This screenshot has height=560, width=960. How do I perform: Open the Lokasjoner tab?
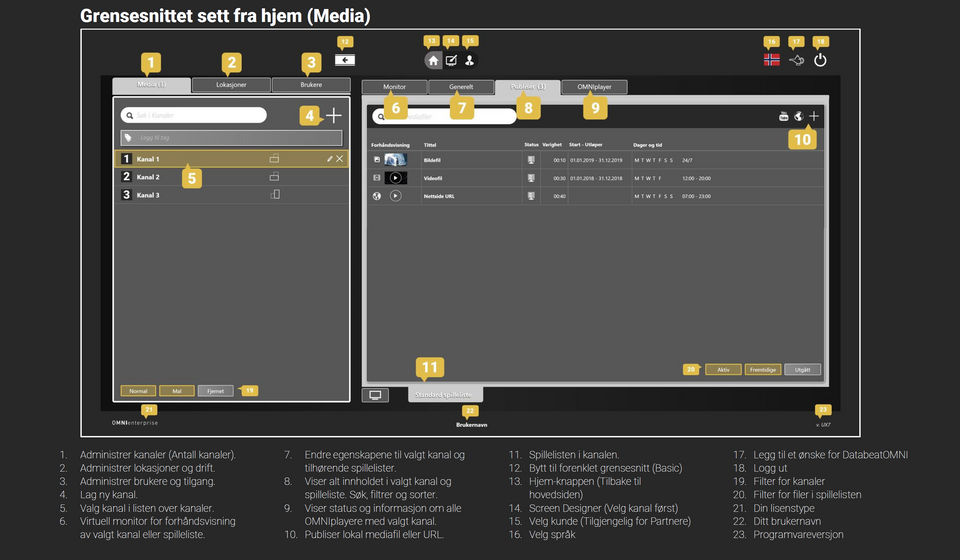coord(231,85)
